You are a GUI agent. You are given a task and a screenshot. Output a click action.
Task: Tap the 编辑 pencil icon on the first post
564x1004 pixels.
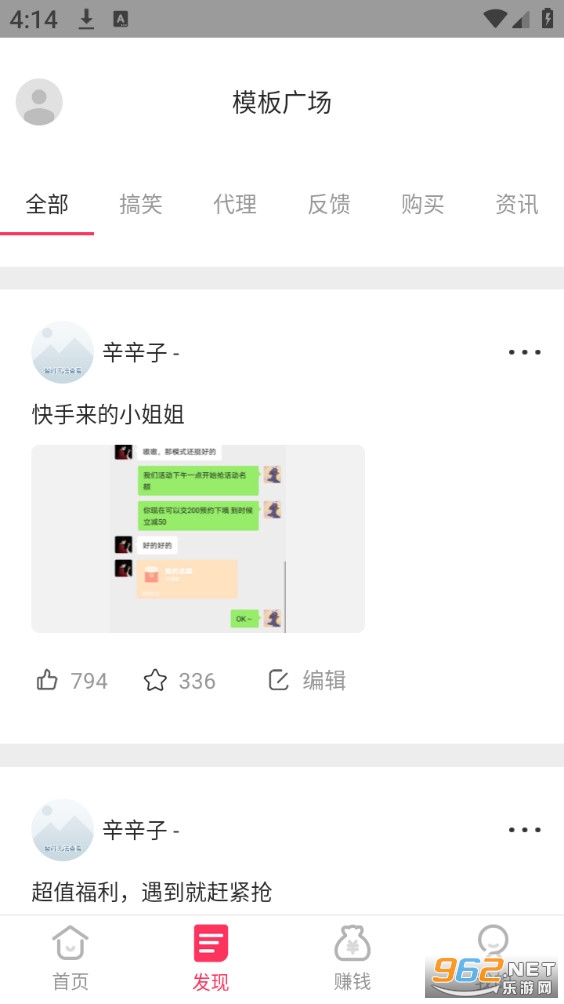278,679
